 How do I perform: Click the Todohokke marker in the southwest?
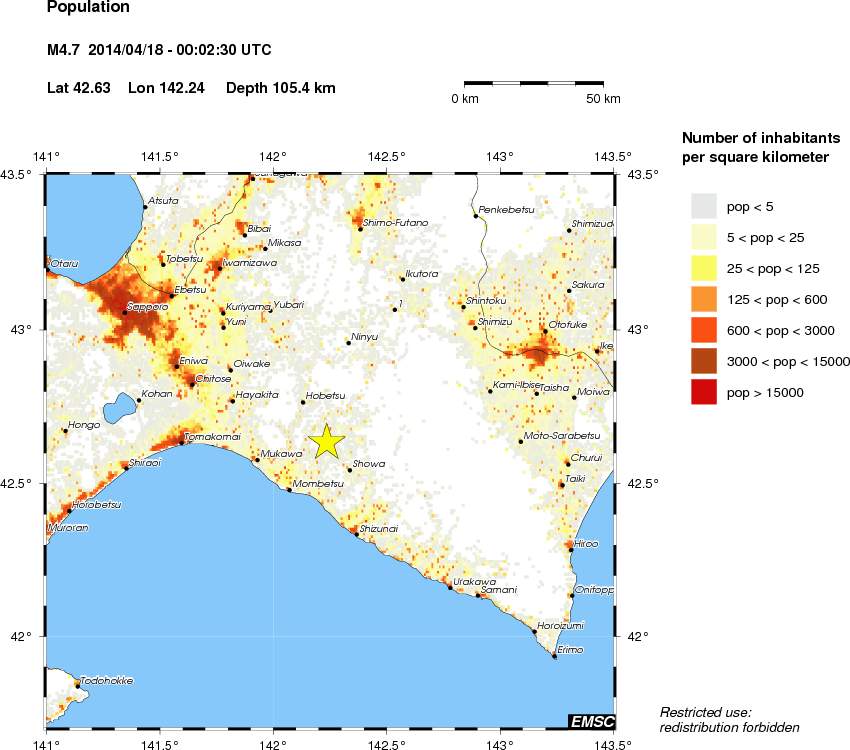coord(77,686)
